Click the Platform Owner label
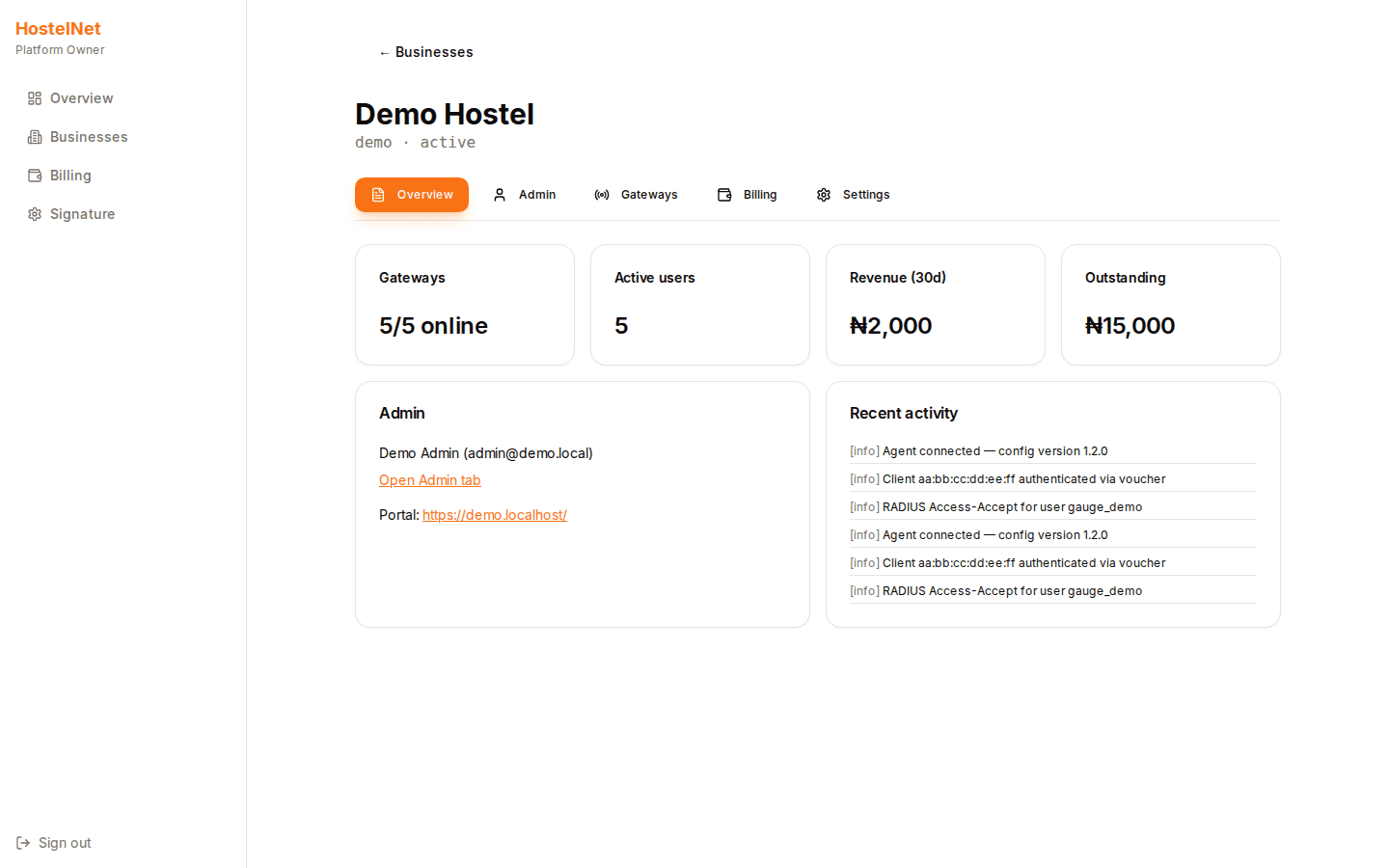This screenshot has width=1389, height=868. (60, 50)
